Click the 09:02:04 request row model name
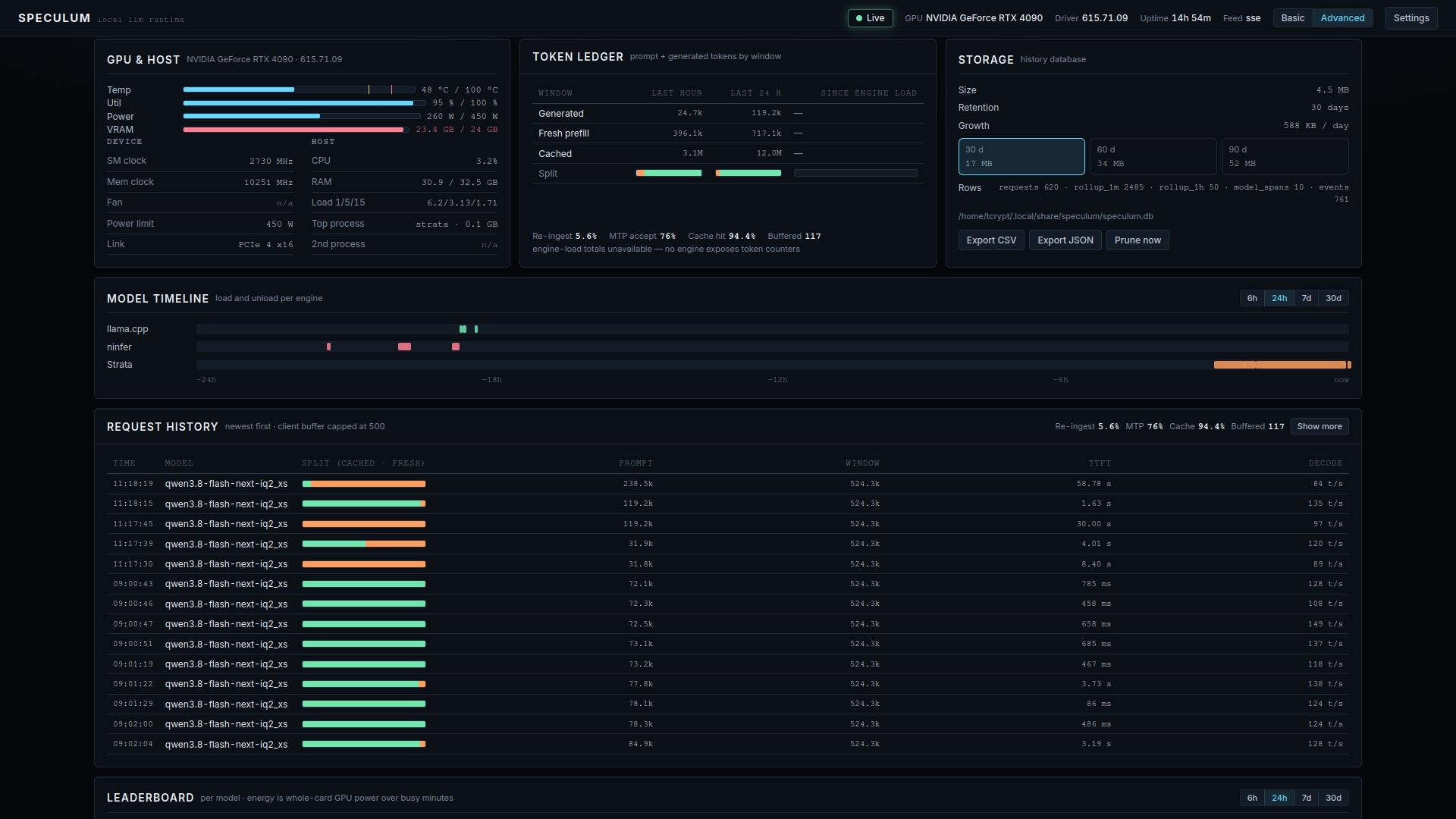The image size is (1456, 819). pos(226,745)
